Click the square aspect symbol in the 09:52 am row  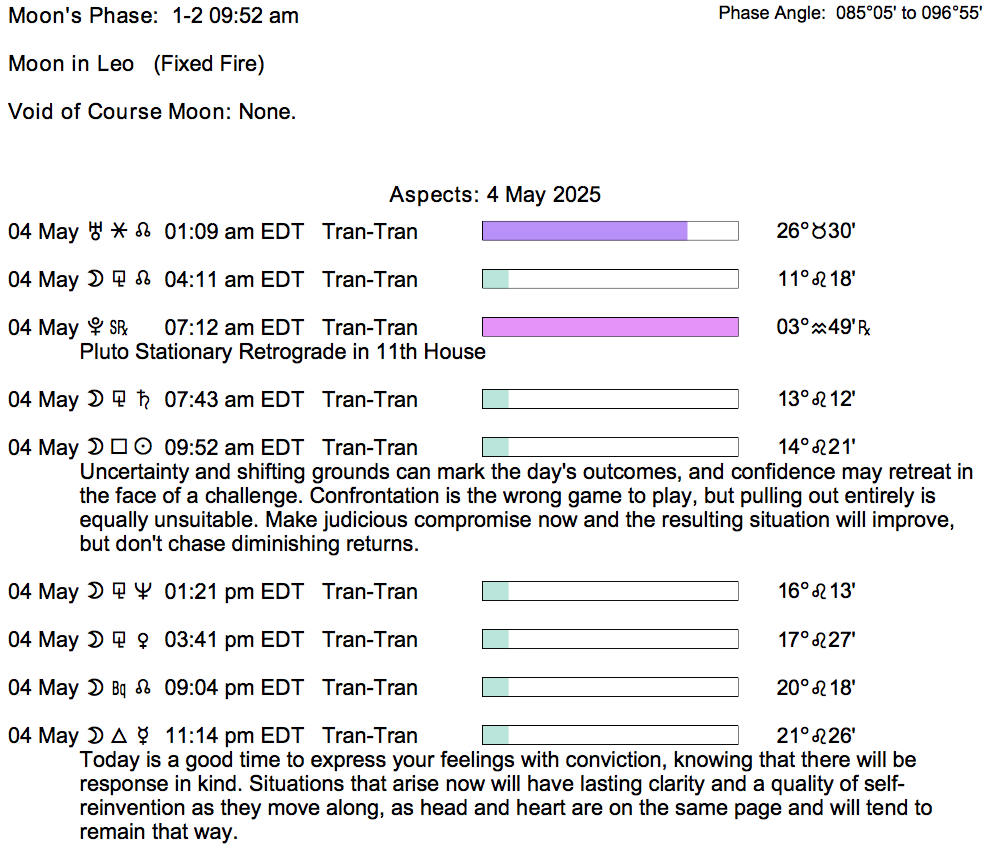pyautogui.click(x=120, y=448)
